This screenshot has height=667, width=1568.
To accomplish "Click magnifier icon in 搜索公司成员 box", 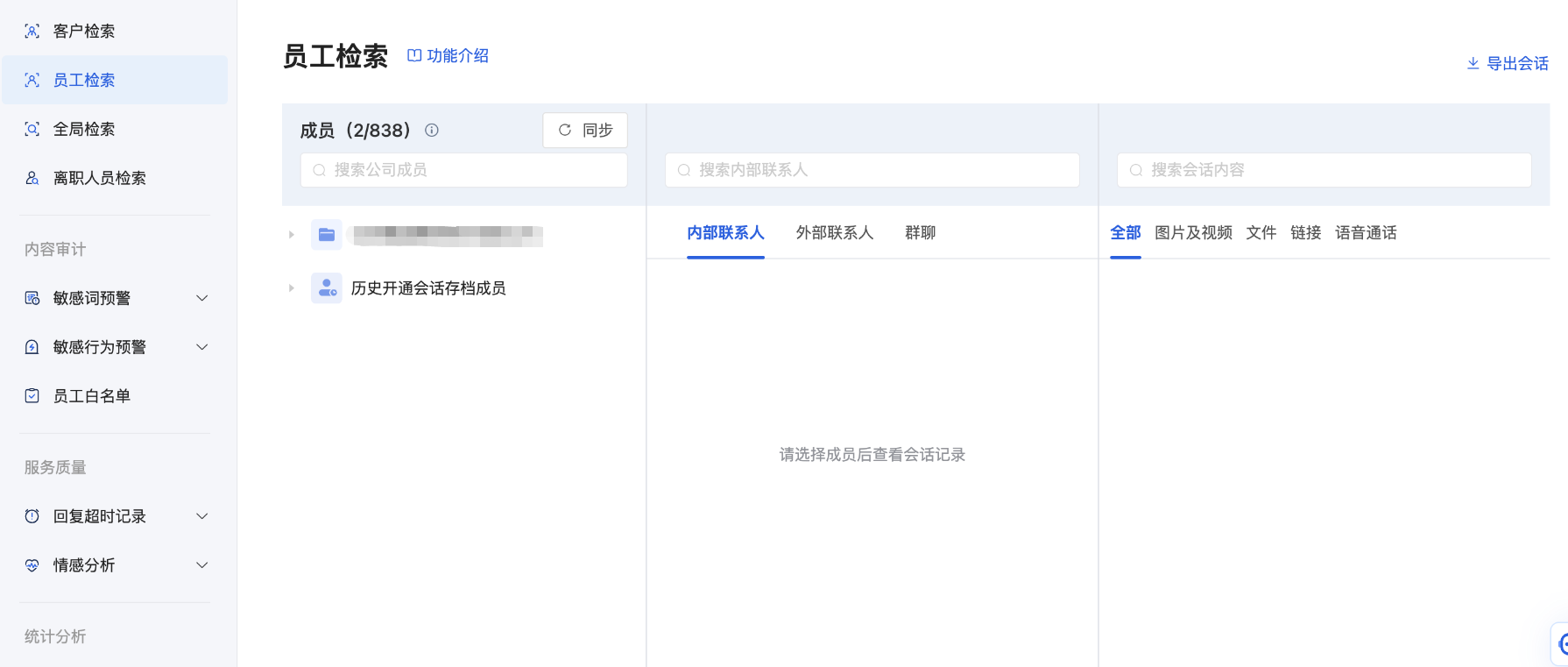I will pos(320,170).
